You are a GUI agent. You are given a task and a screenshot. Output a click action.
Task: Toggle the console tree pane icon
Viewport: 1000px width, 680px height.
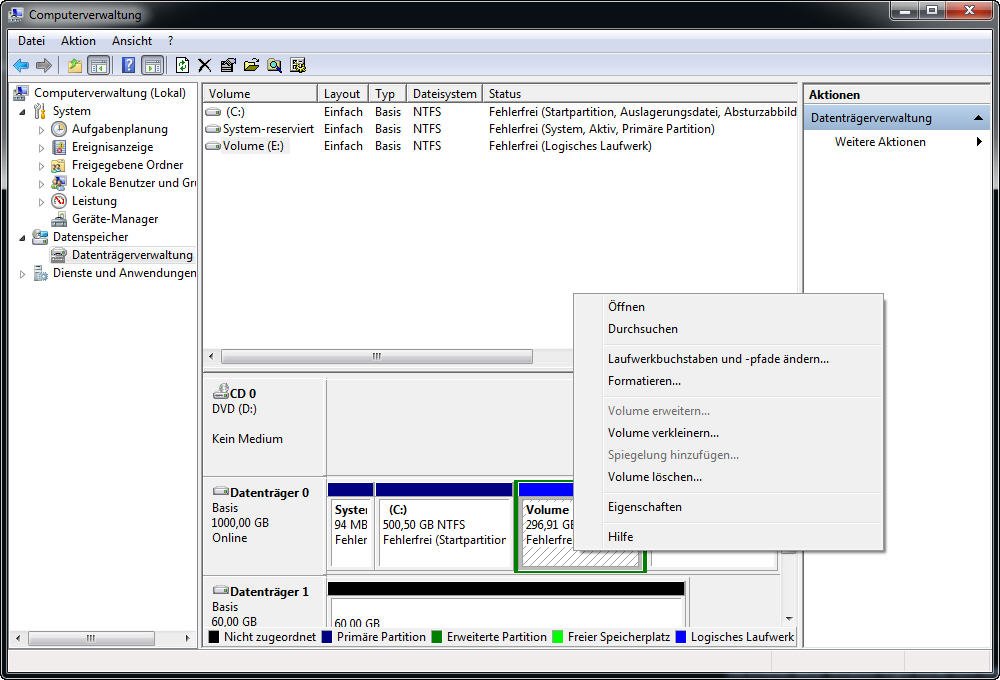coord(99,65)
